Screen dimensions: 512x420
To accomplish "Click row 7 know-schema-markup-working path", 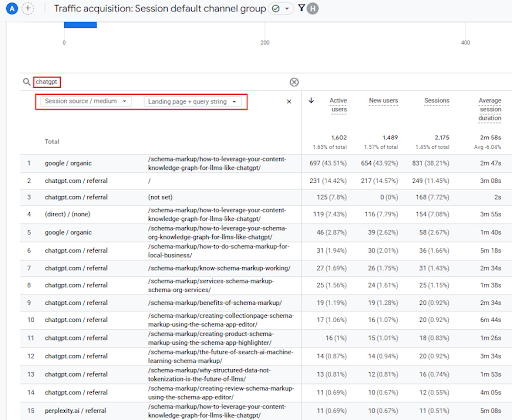I will click(x=219, y=268).
